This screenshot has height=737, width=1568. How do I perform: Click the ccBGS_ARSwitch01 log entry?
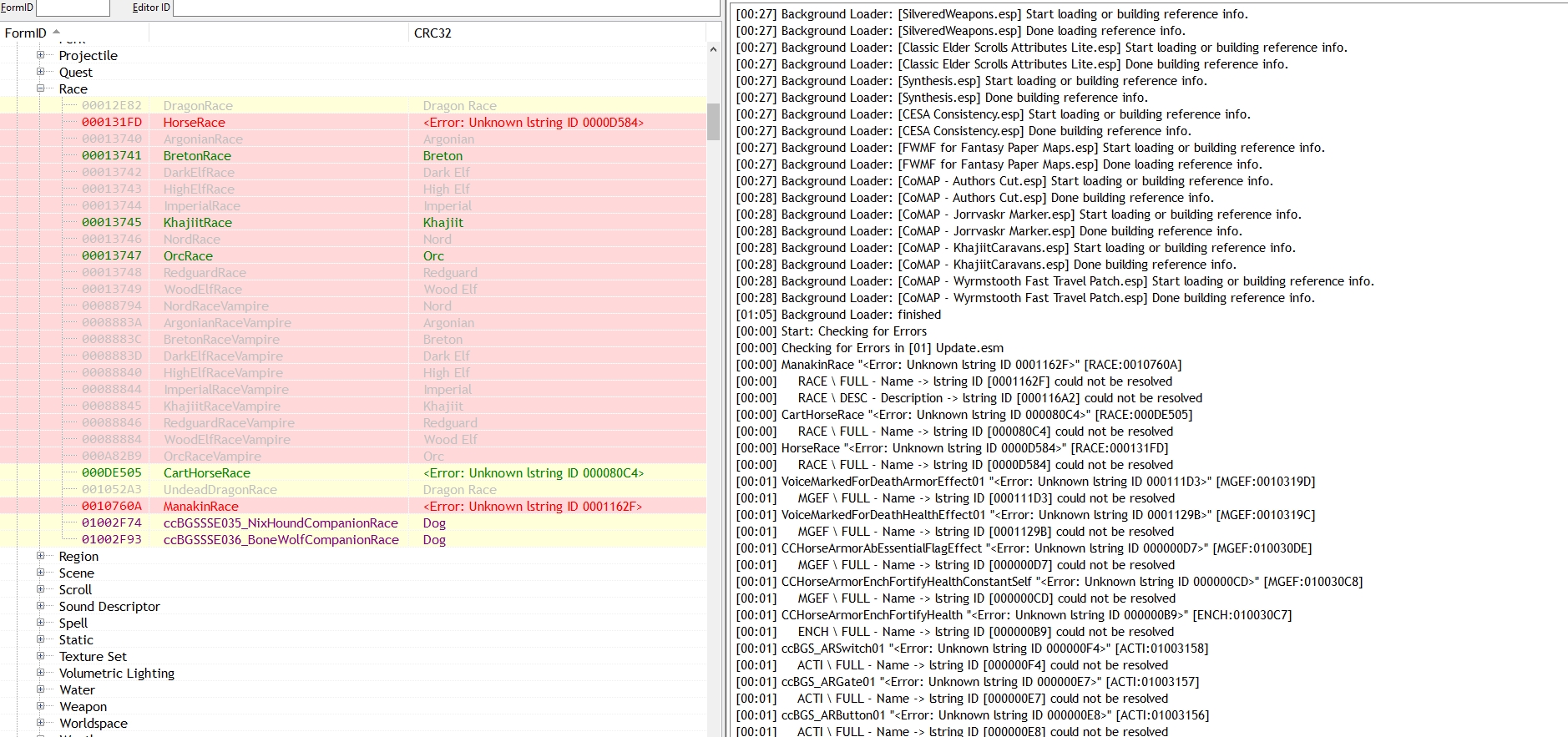click(x=972, y=649)
